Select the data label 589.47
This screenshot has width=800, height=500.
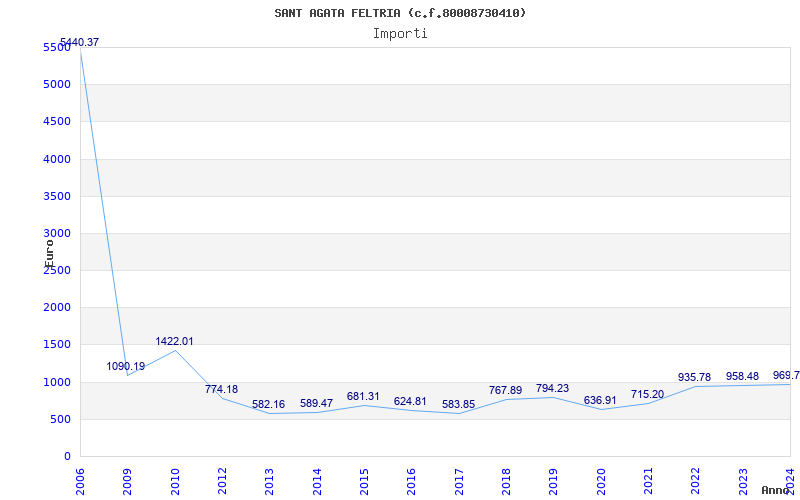(x=316, y=403)
